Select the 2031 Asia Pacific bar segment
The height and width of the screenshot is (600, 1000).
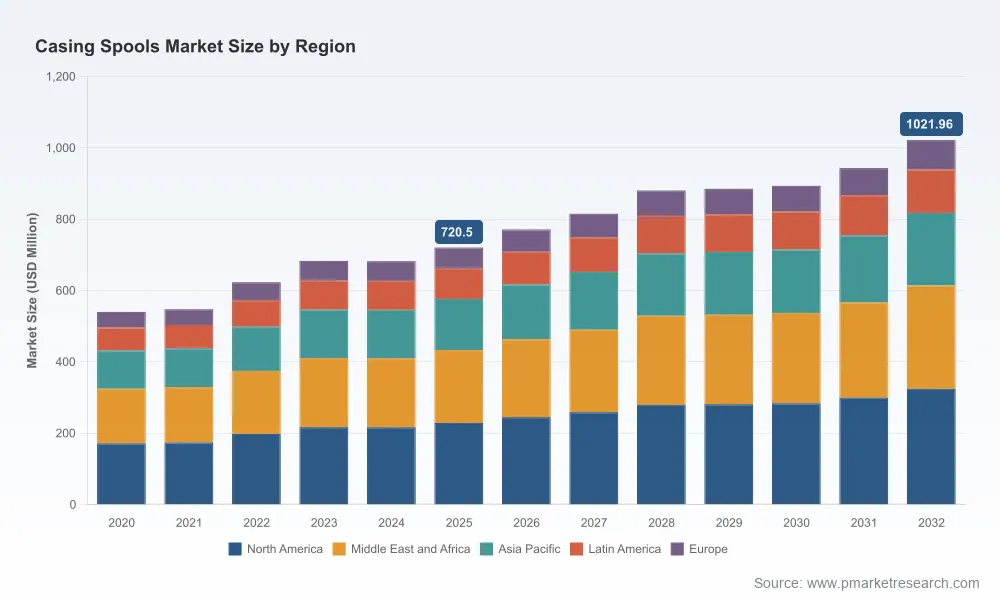864,269
